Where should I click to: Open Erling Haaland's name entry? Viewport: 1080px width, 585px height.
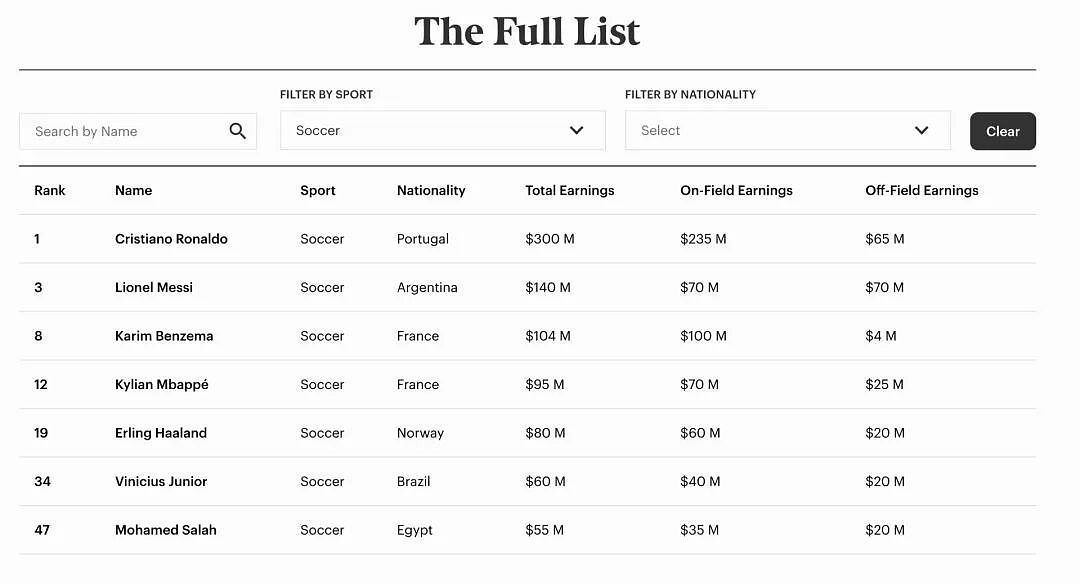click(x=160, y=433)
